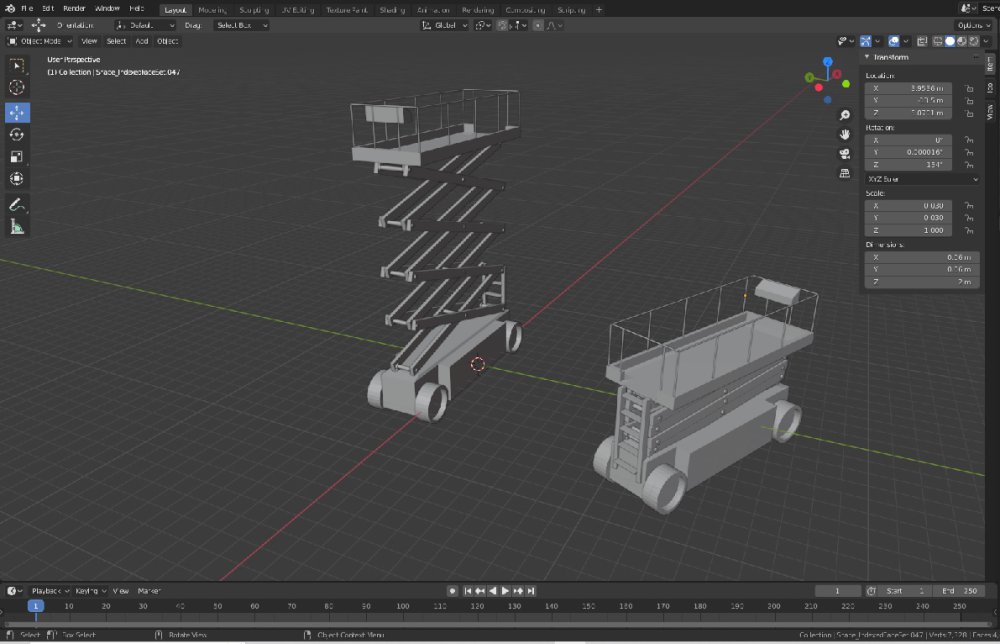Enable solid viewport shading mode
Viewport: 1000px width, 644px height.
click(950, 41)
